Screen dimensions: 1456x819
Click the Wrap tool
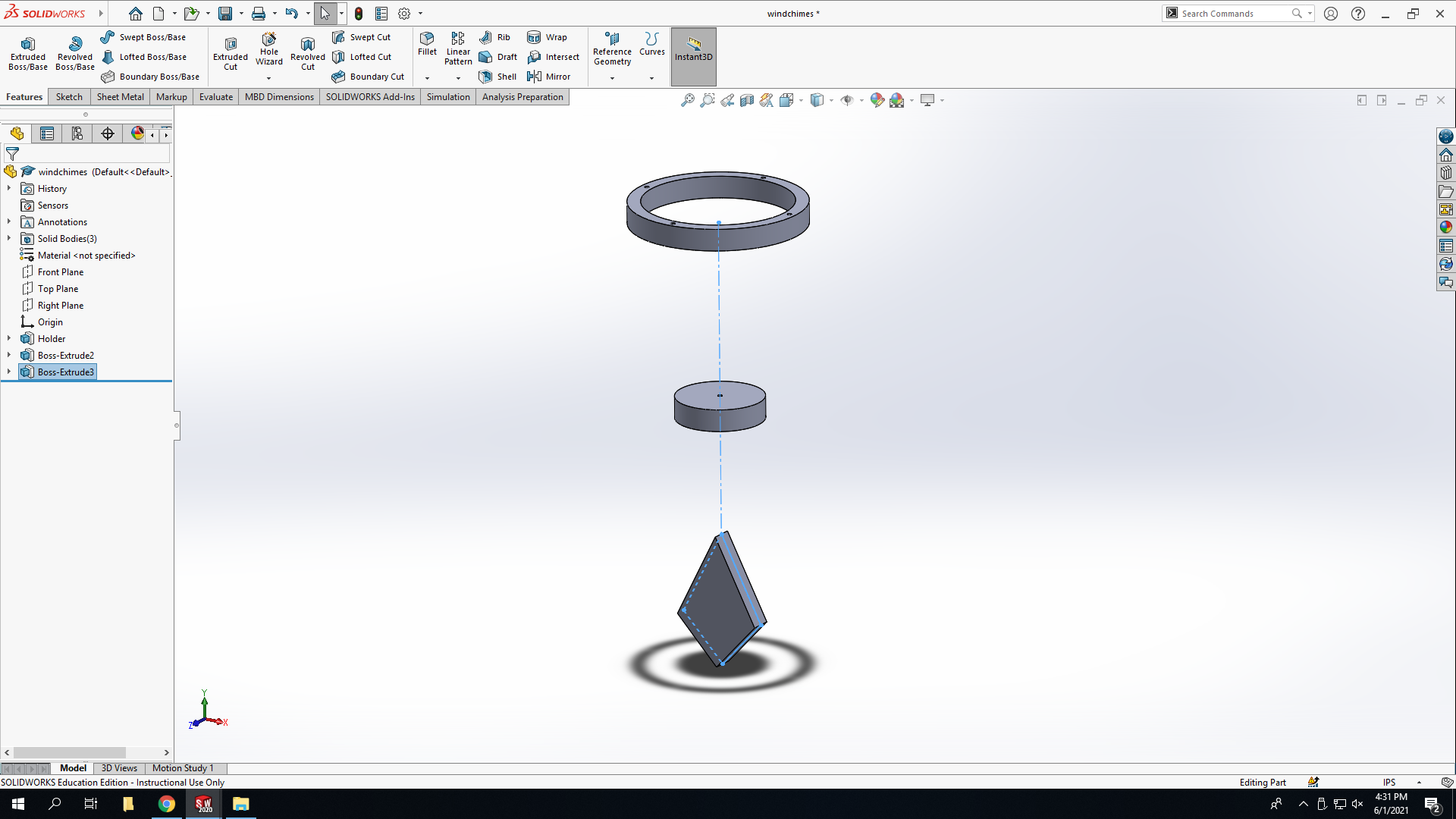547,37
